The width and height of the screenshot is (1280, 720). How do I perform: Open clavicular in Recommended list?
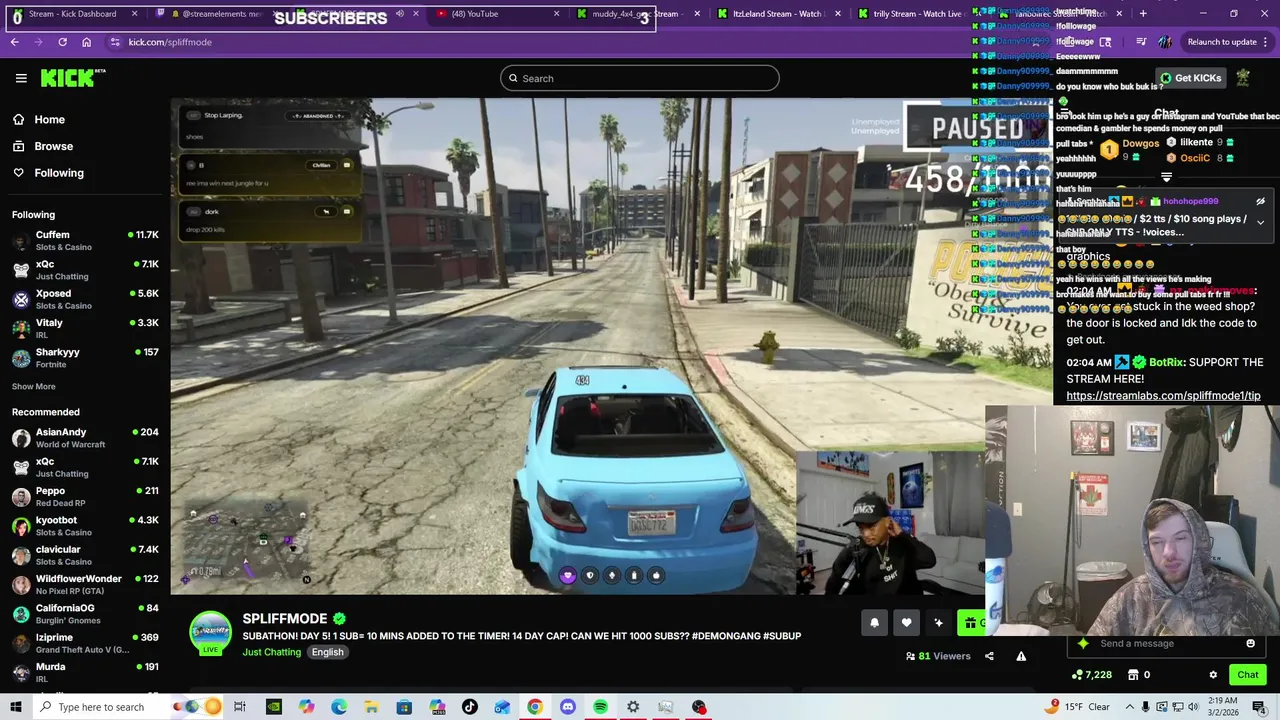[x=85, y=555]
